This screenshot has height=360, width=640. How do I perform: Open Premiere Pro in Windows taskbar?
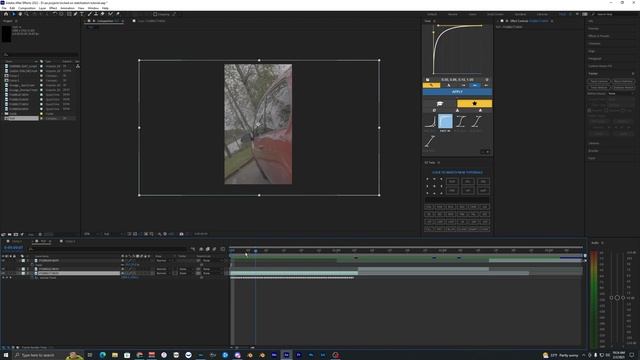tap(298, 355)
